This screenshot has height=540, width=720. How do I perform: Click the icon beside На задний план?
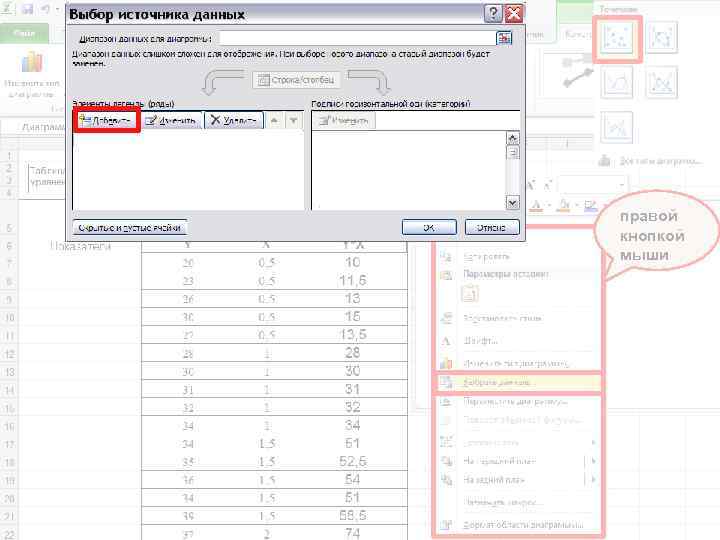pos(446,480)
